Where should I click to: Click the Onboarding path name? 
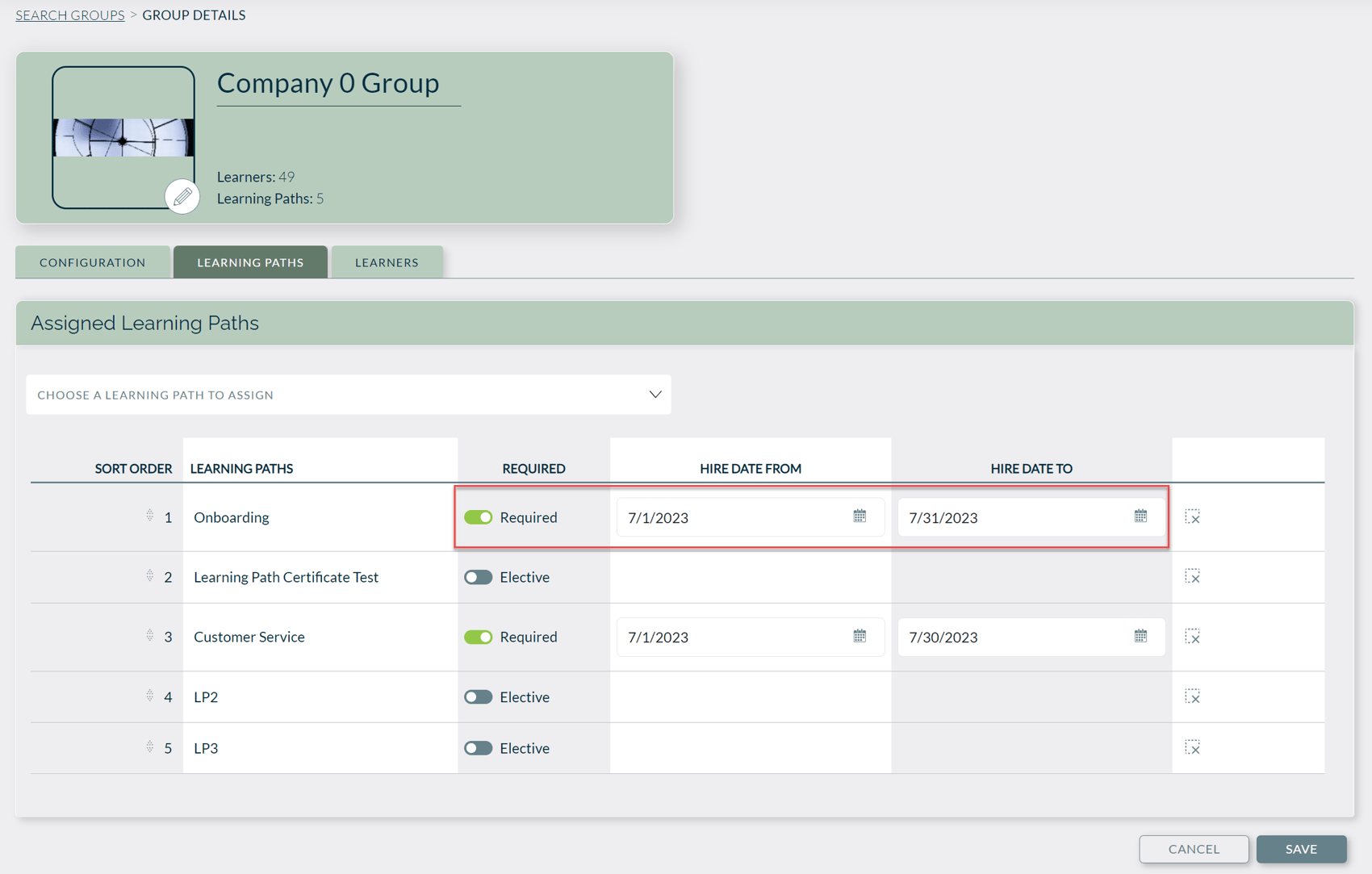[232, 517]
